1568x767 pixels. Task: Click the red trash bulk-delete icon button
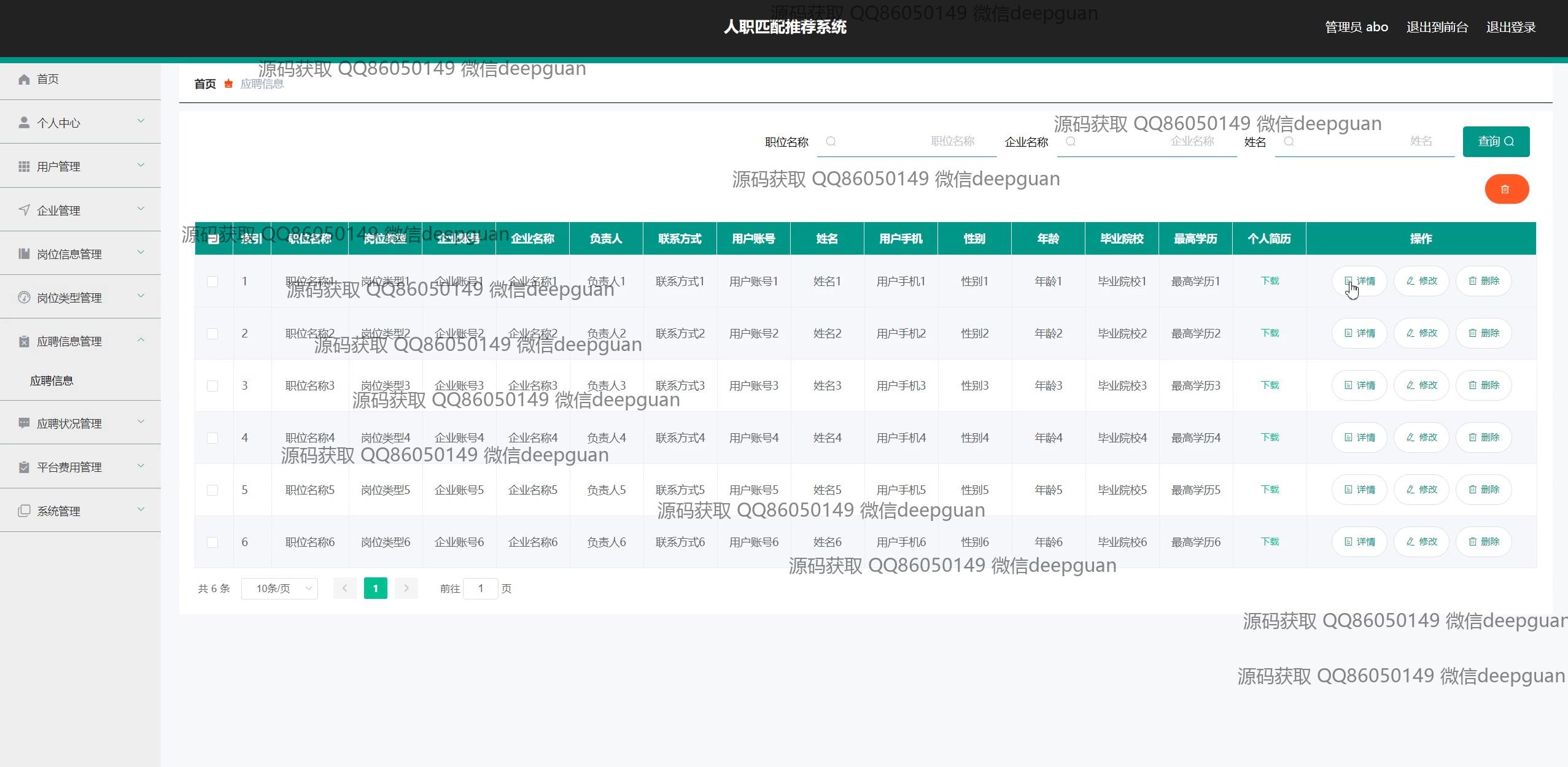1506,189
